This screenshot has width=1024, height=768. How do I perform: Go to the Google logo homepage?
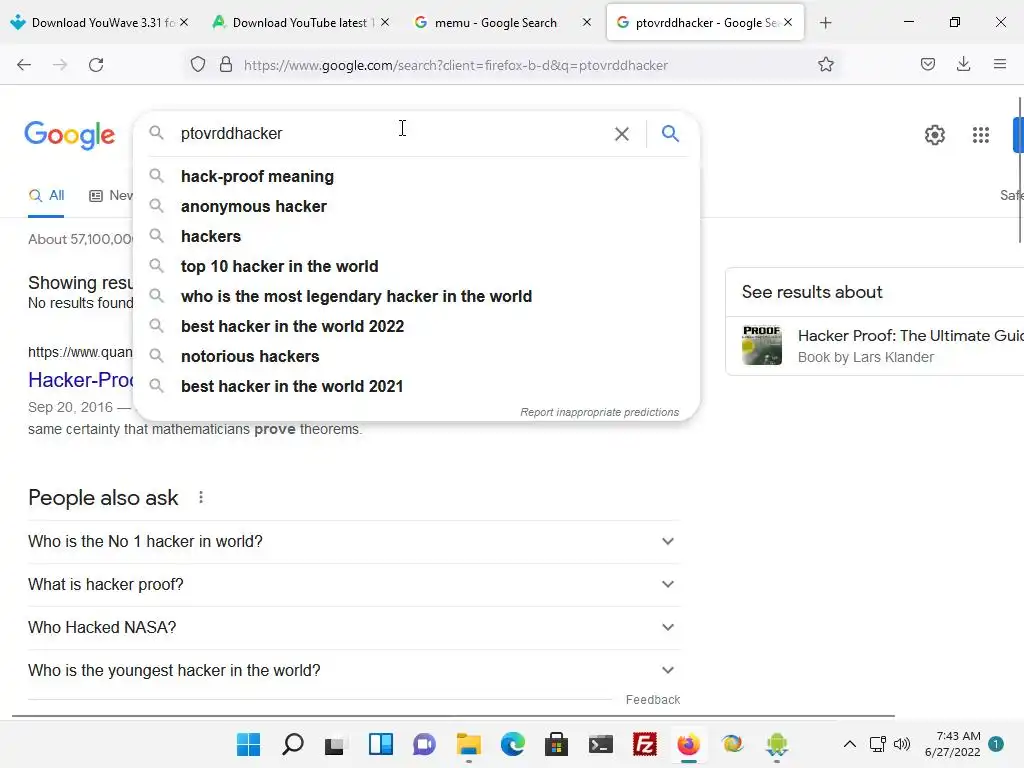(70, 135)
